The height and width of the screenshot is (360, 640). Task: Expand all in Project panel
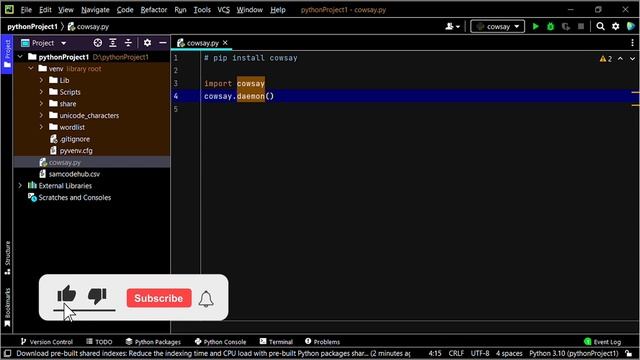[x=113, y=43]
